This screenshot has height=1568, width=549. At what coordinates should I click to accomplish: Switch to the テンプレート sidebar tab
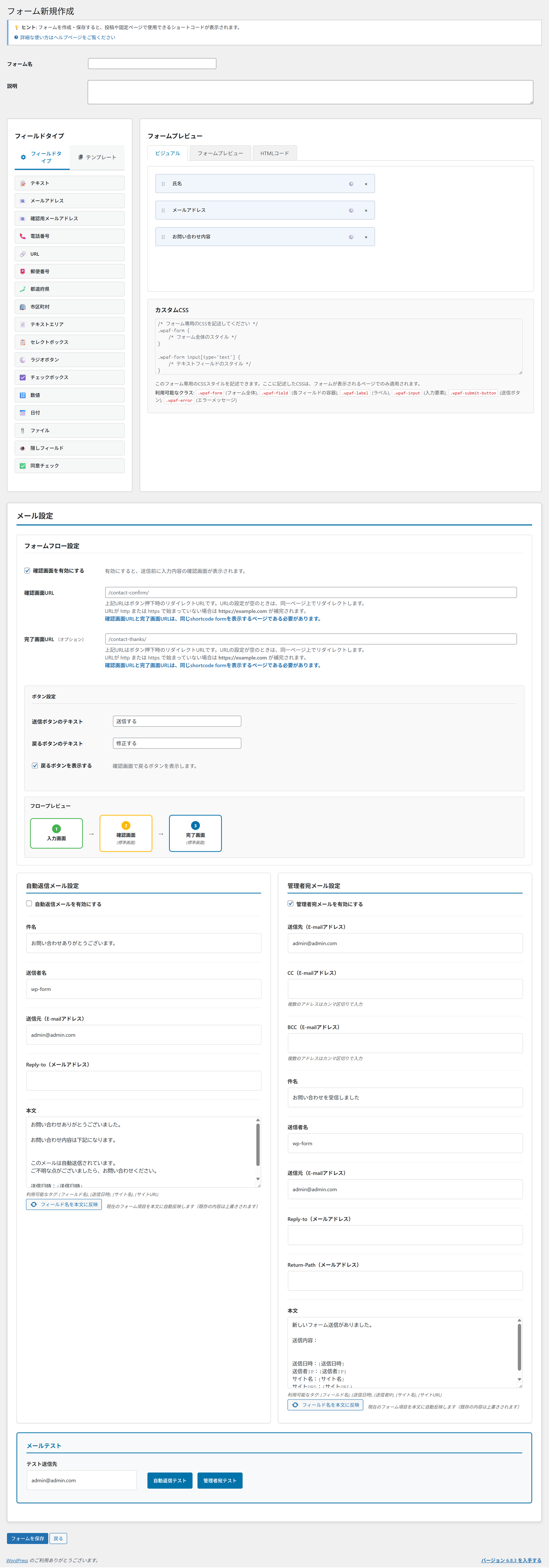97,157
